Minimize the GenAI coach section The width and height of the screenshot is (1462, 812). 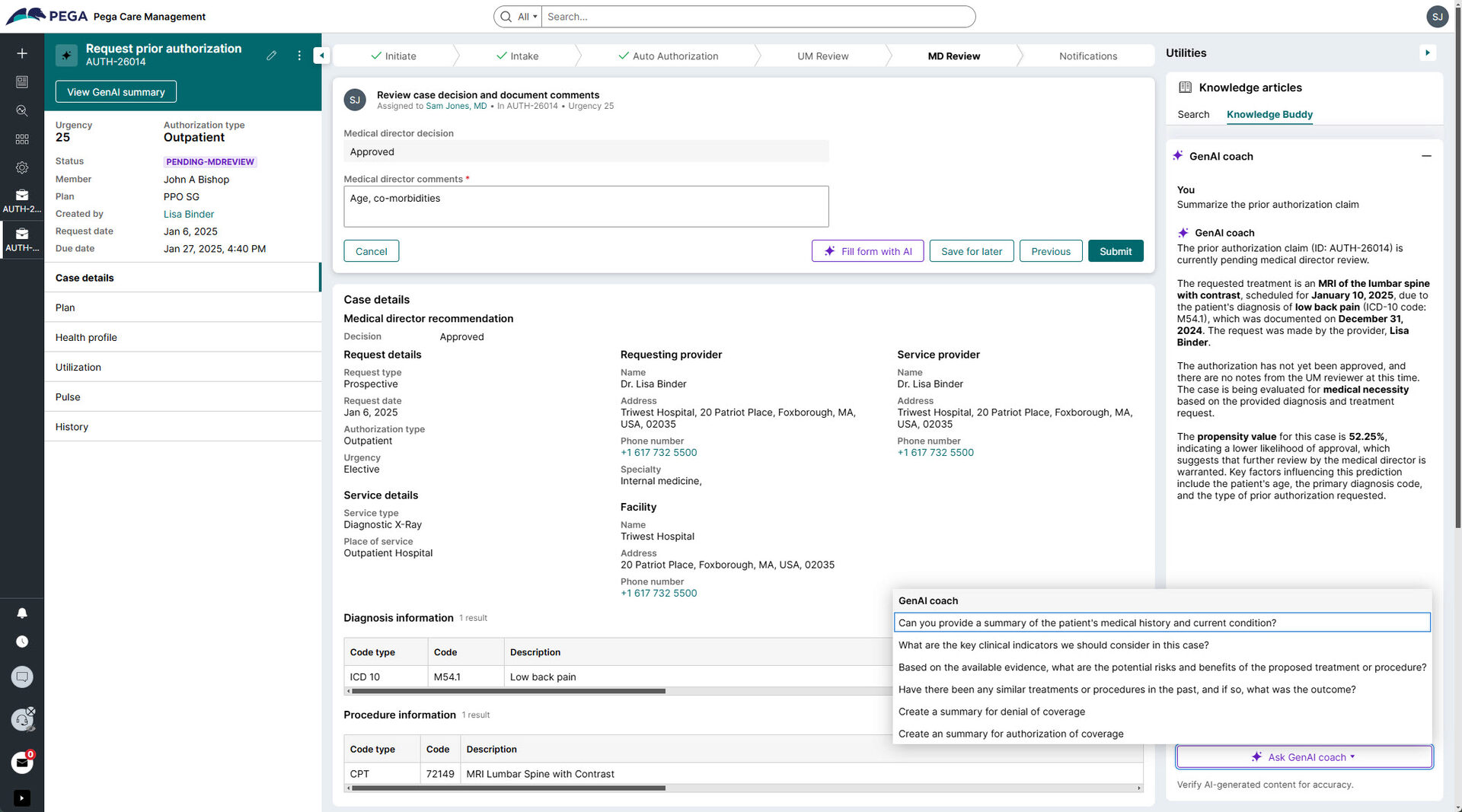pos(1426,156)
